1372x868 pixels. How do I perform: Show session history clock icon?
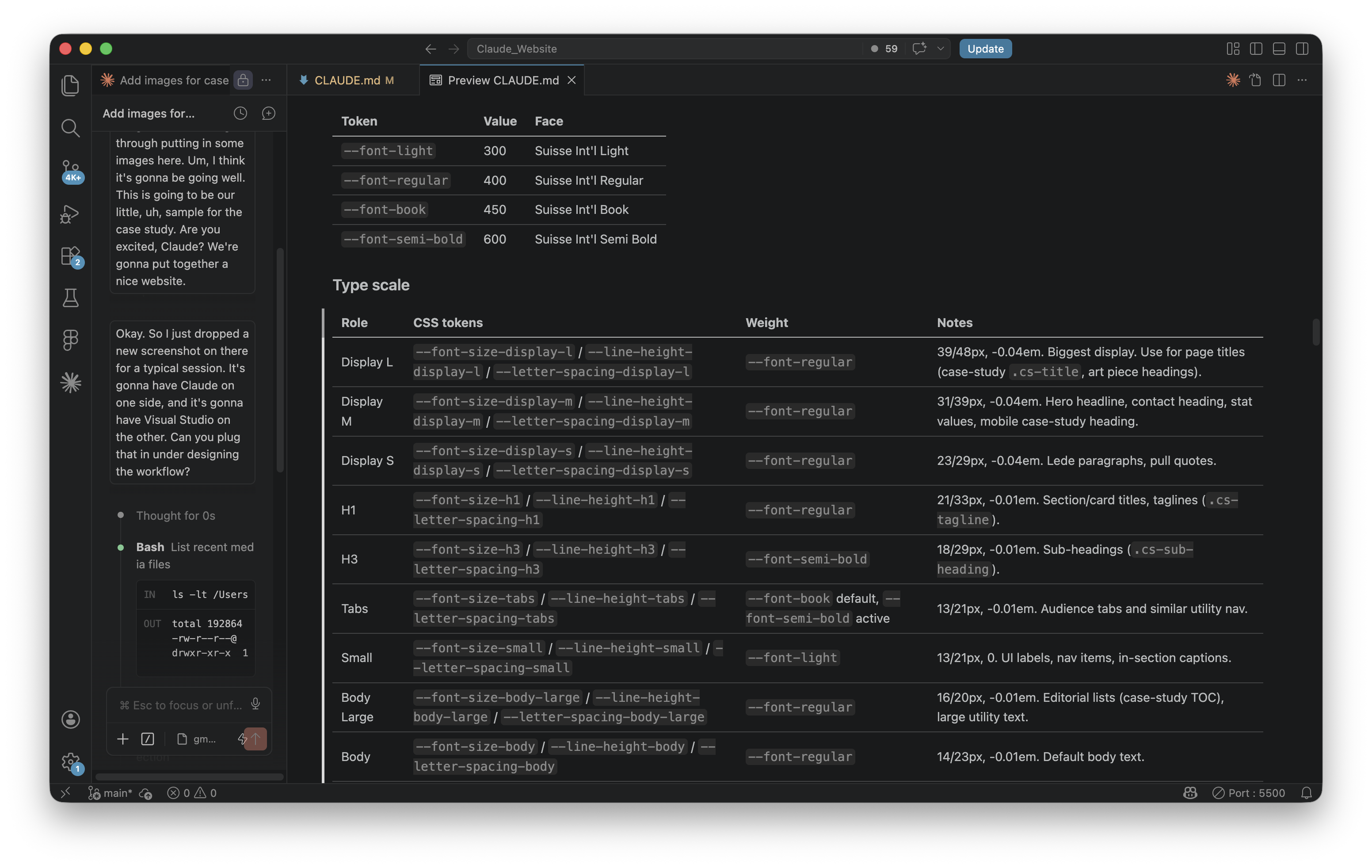click(240, 113)
